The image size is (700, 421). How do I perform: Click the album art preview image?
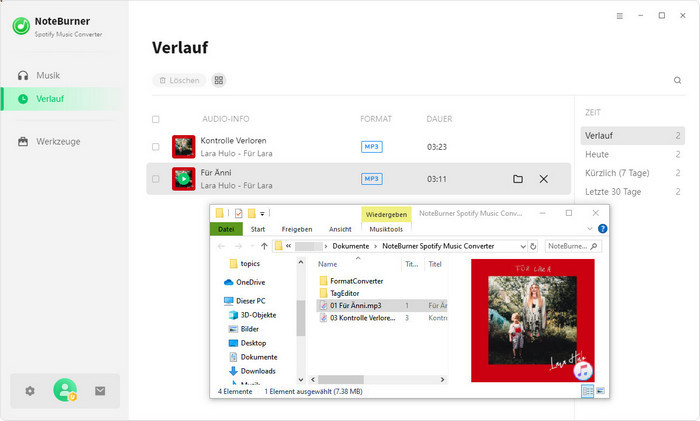pos(533,321)
